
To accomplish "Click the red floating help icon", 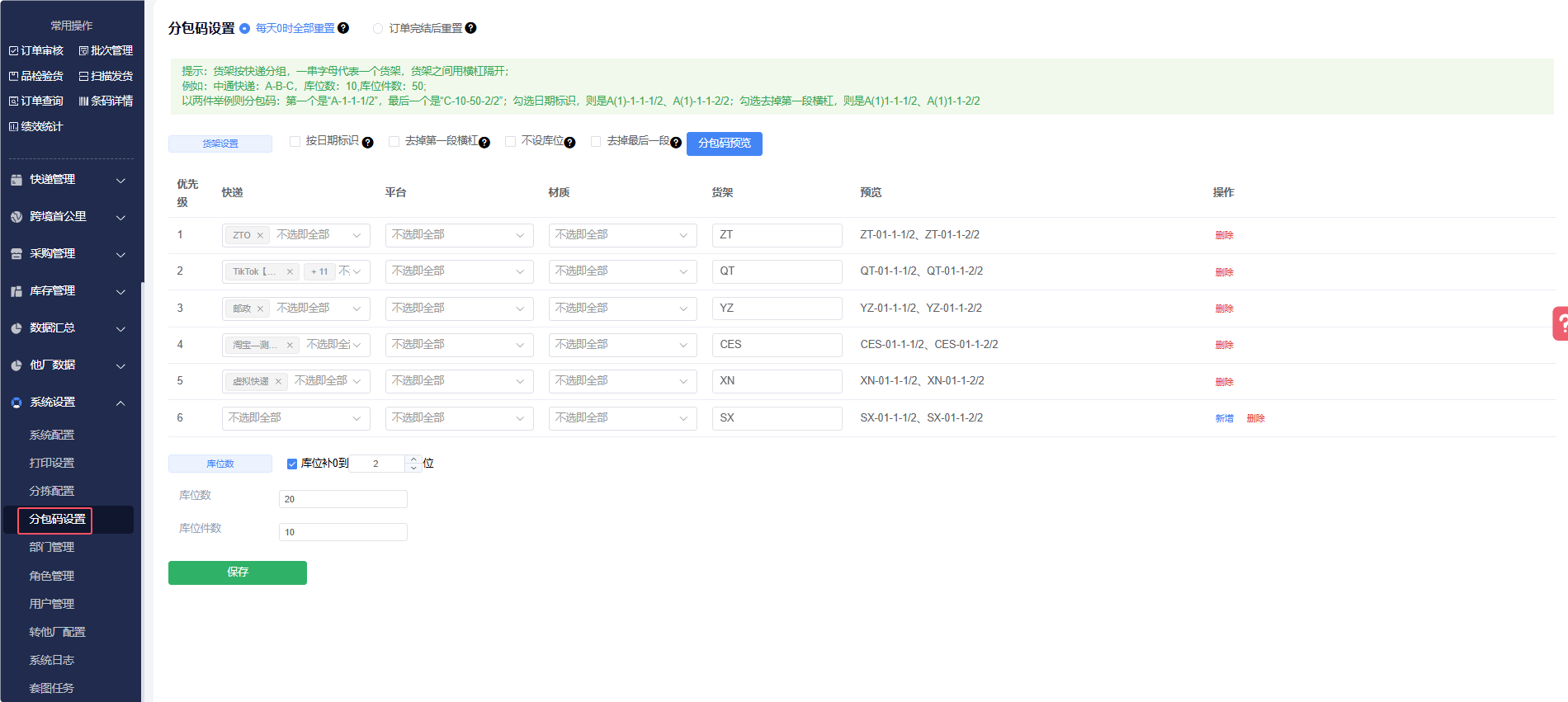I will pos(1560,323).
